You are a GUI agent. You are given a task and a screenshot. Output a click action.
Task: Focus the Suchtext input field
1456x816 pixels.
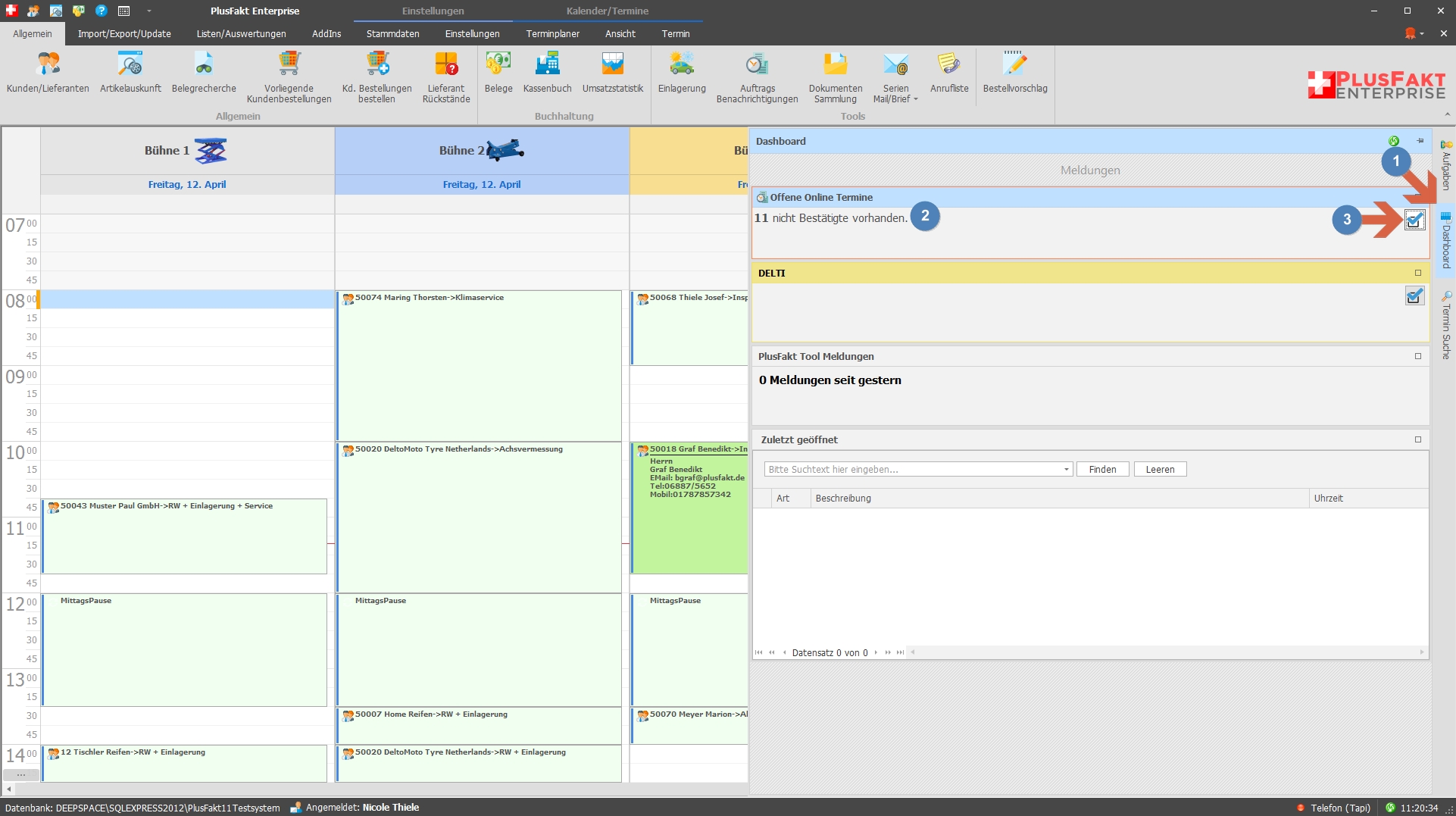(913, 470)
